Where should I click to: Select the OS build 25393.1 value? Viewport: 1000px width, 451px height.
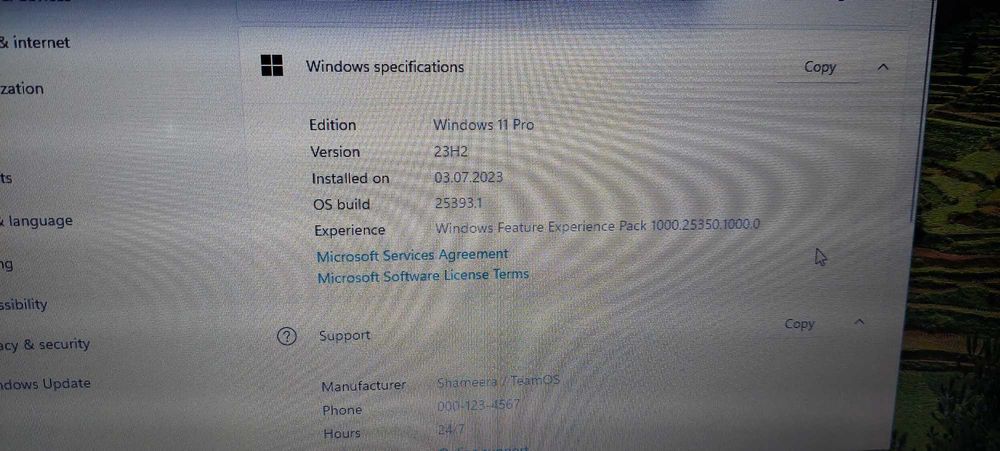tap(460, 203)
